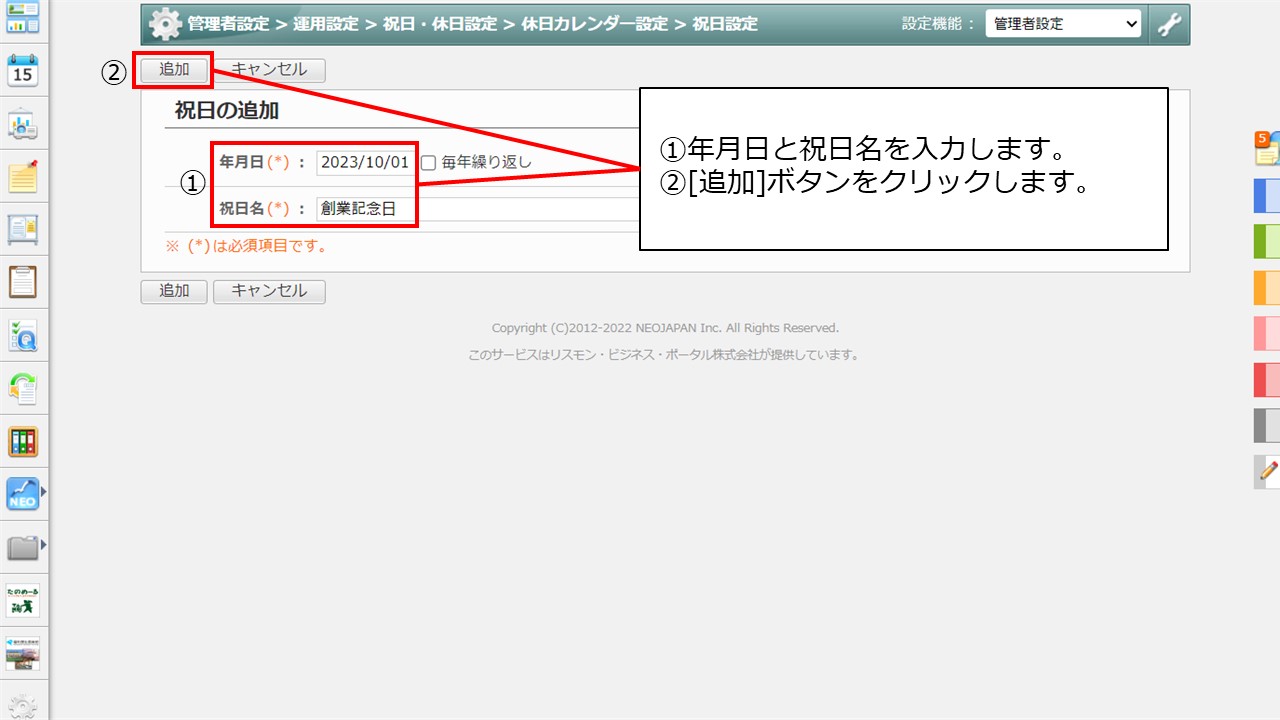
Task: Click the bulletin board icon
Action: pyautogui.click(x=22, y=227)
